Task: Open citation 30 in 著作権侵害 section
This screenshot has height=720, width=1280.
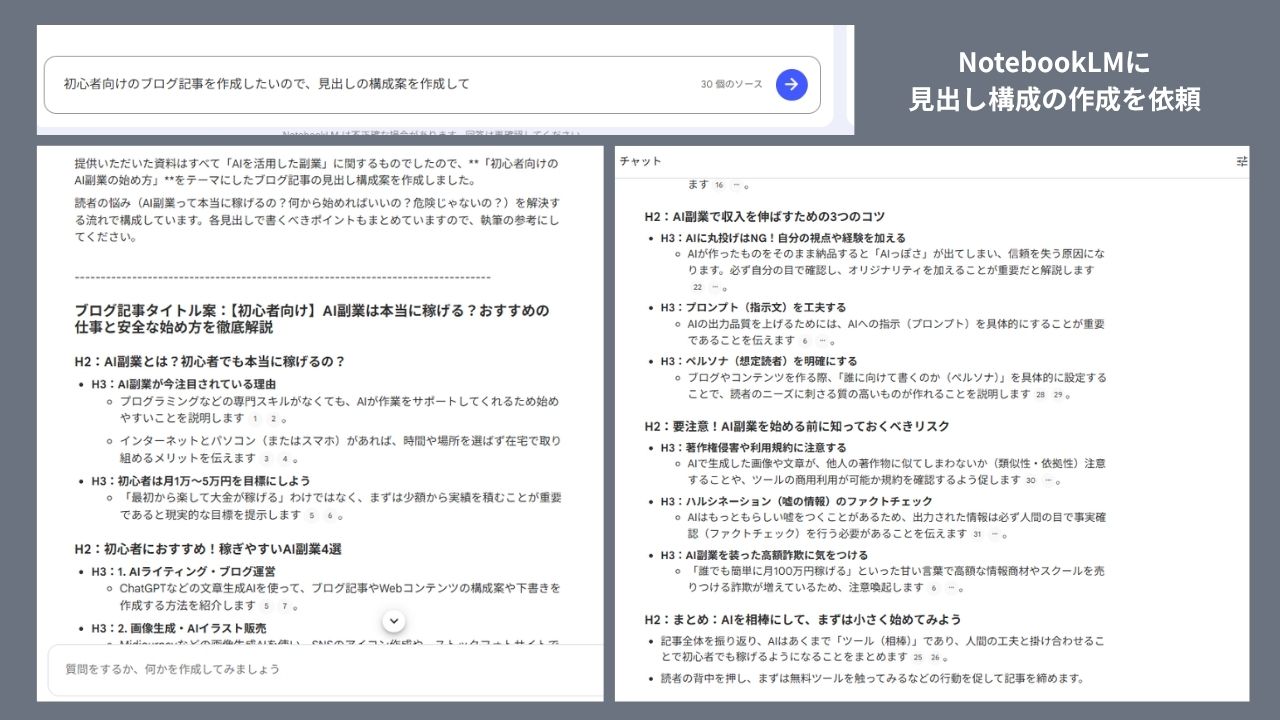Action: [1031, 481]
